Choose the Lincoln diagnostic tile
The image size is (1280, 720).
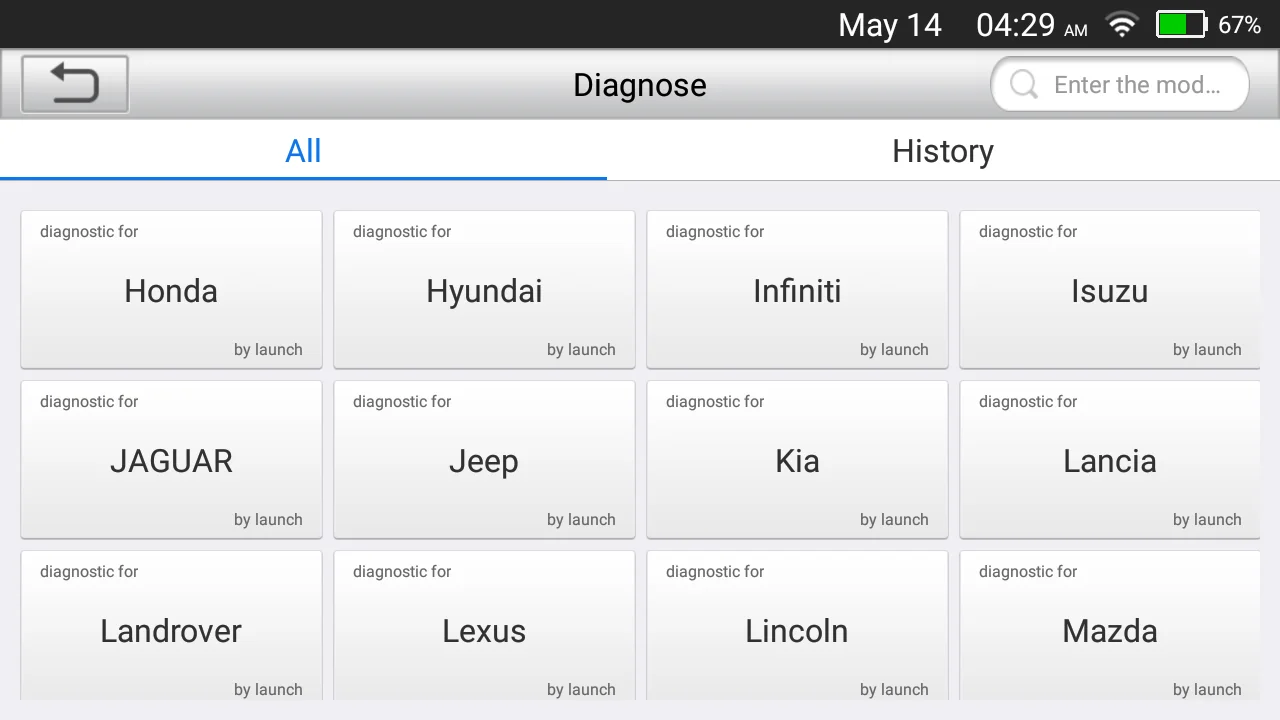tap(797, 626)
